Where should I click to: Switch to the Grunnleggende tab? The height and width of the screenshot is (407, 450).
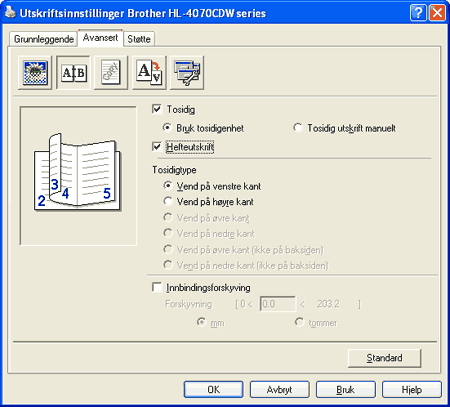point(44,39)
